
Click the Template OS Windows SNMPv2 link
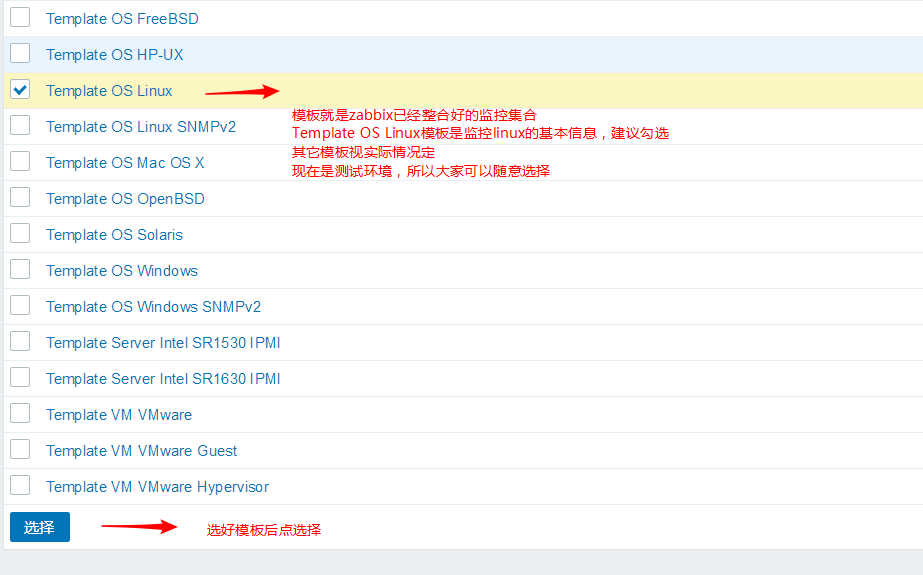click(154, 307)
